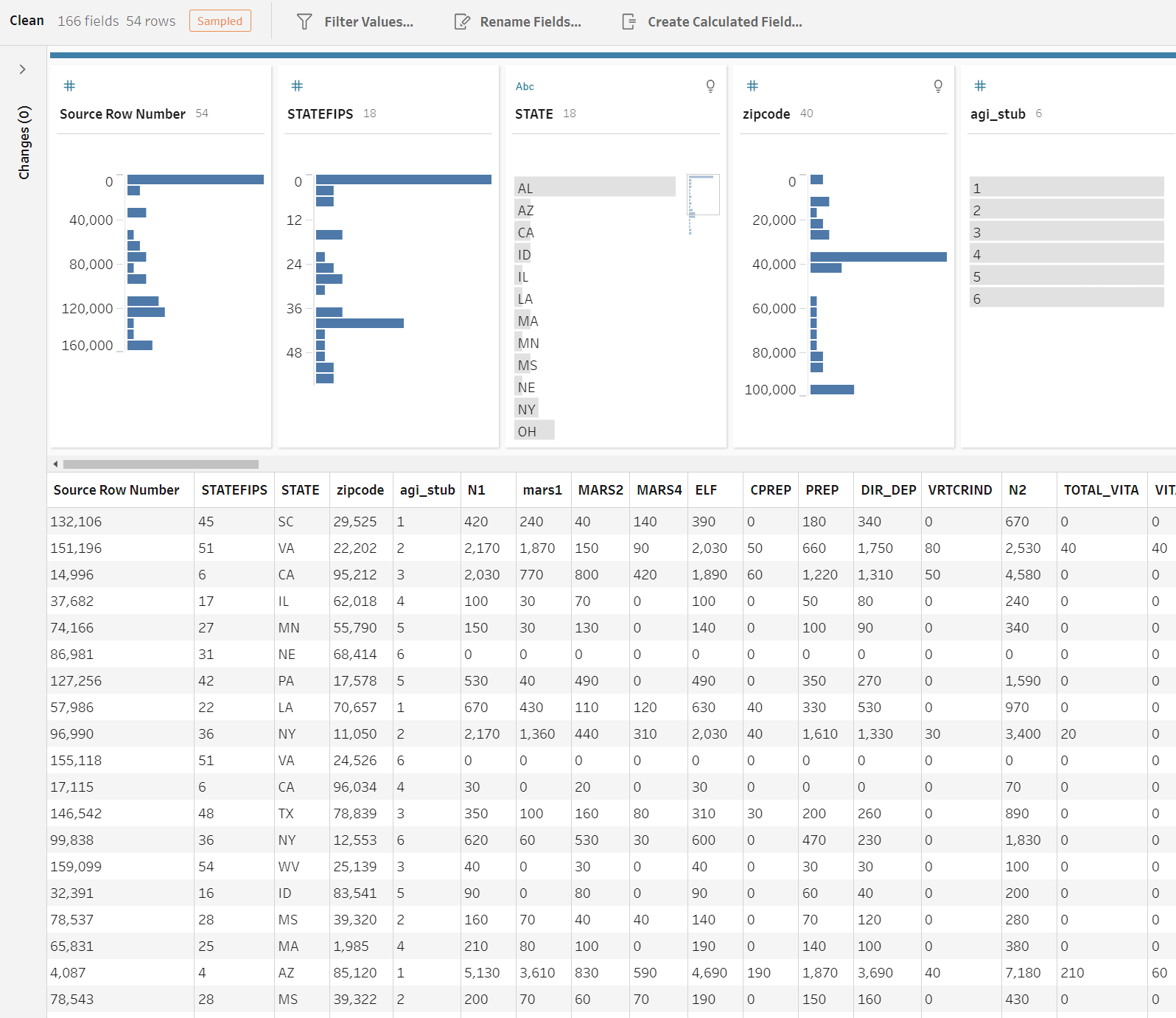
Task: Click the horizontal scrollbar below profile cards
Action: point(161,464)
